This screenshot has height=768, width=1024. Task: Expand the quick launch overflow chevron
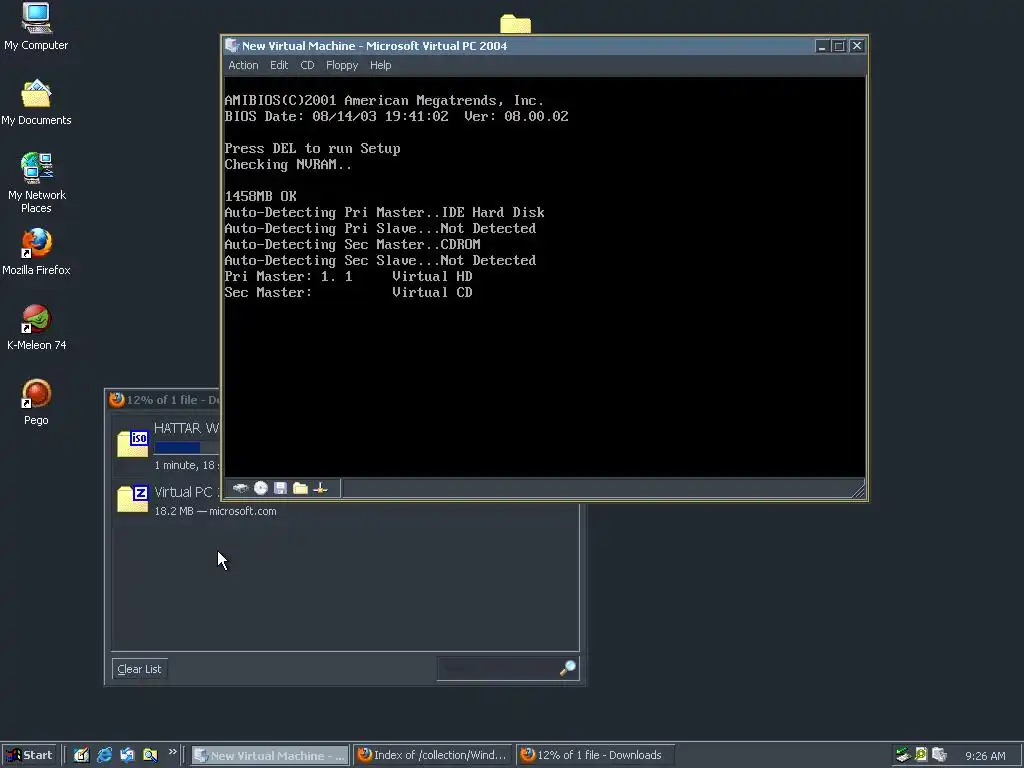coord(172,752)
